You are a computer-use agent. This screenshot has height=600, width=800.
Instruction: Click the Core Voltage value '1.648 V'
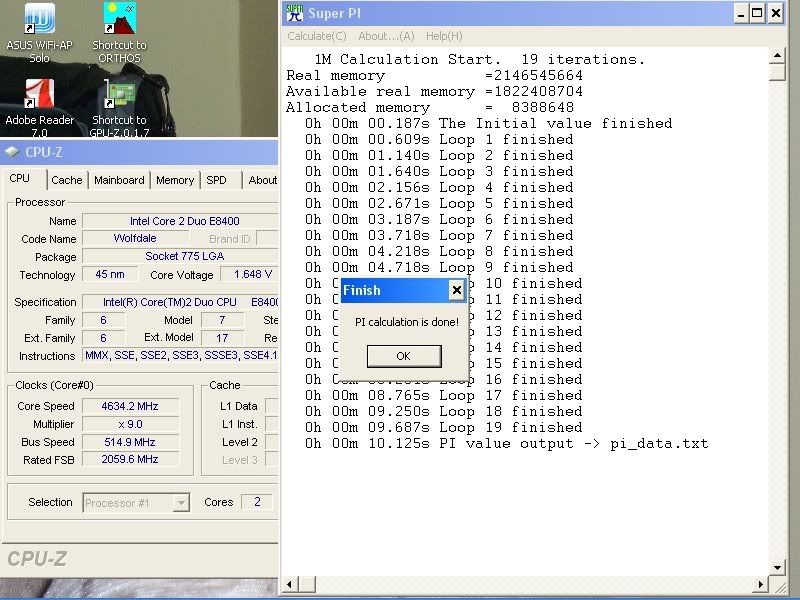[249, 274]
